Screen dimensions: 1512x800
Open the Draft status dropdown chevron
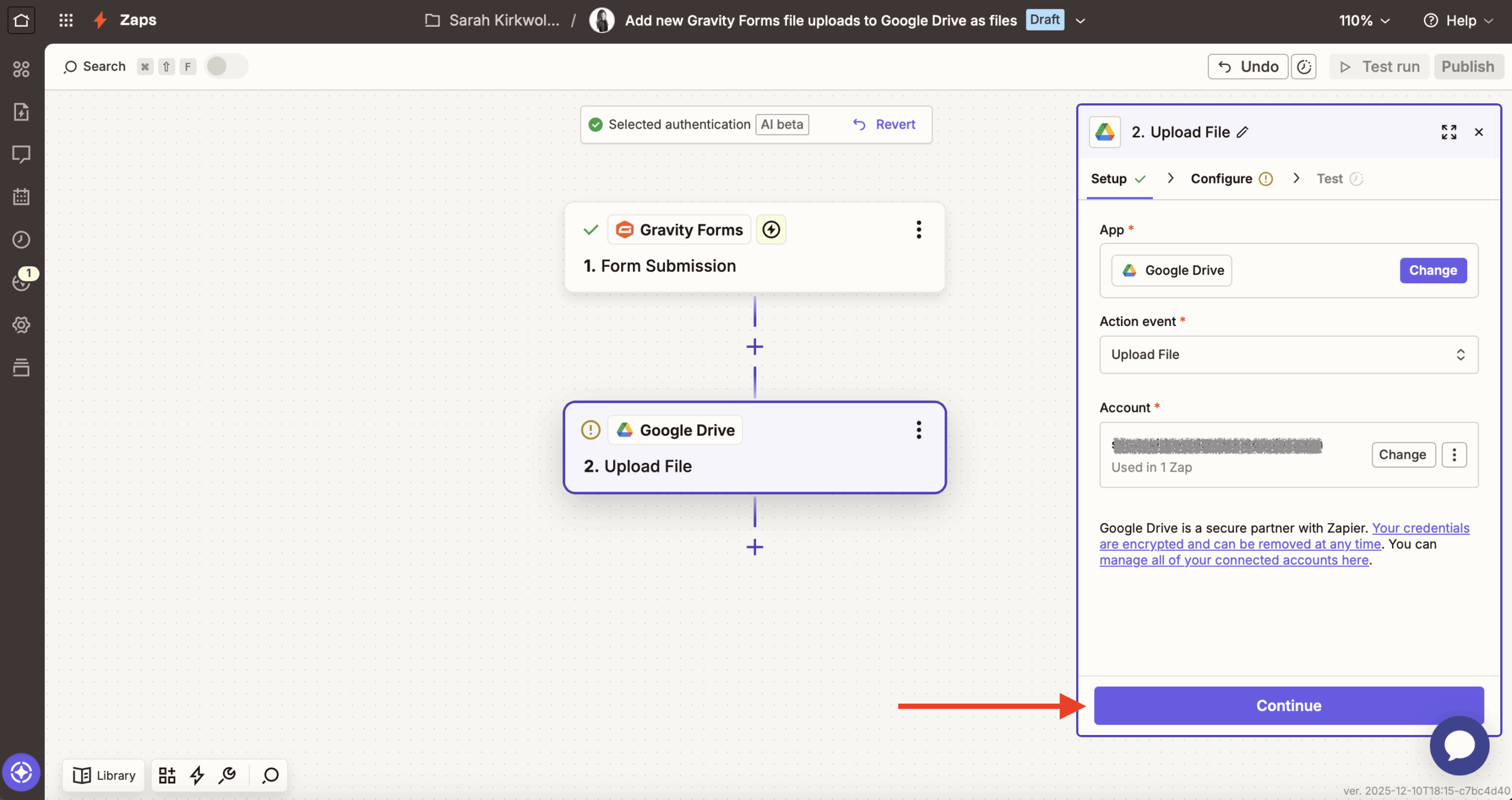[x=1081, y=20]
